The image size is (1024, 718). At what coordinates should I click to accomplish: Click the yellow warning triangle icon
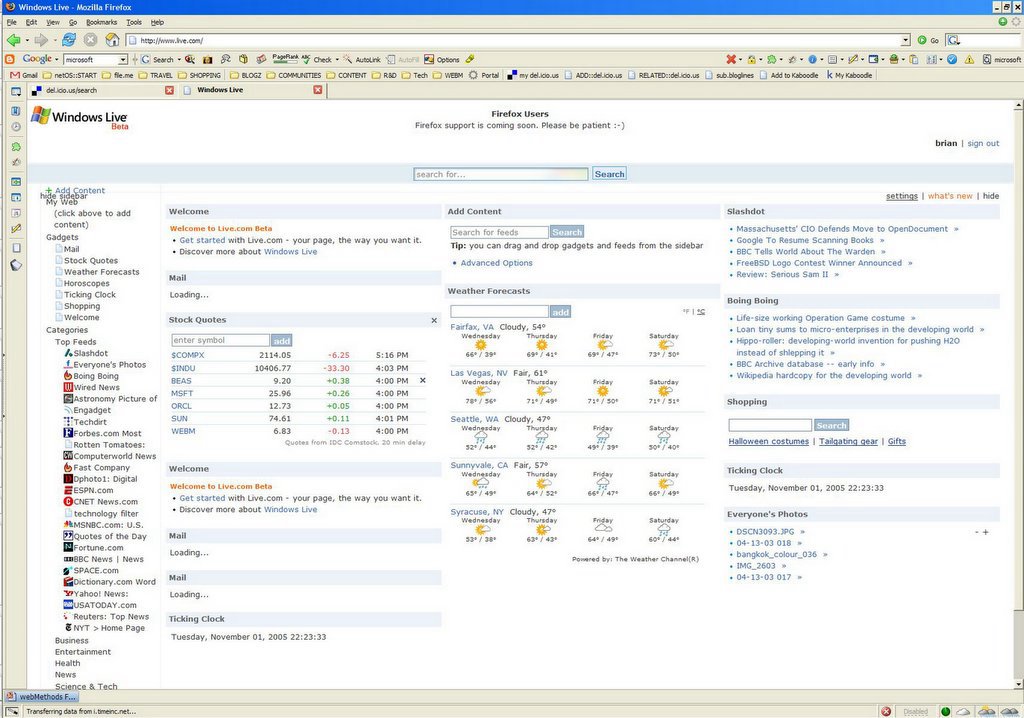969,59
